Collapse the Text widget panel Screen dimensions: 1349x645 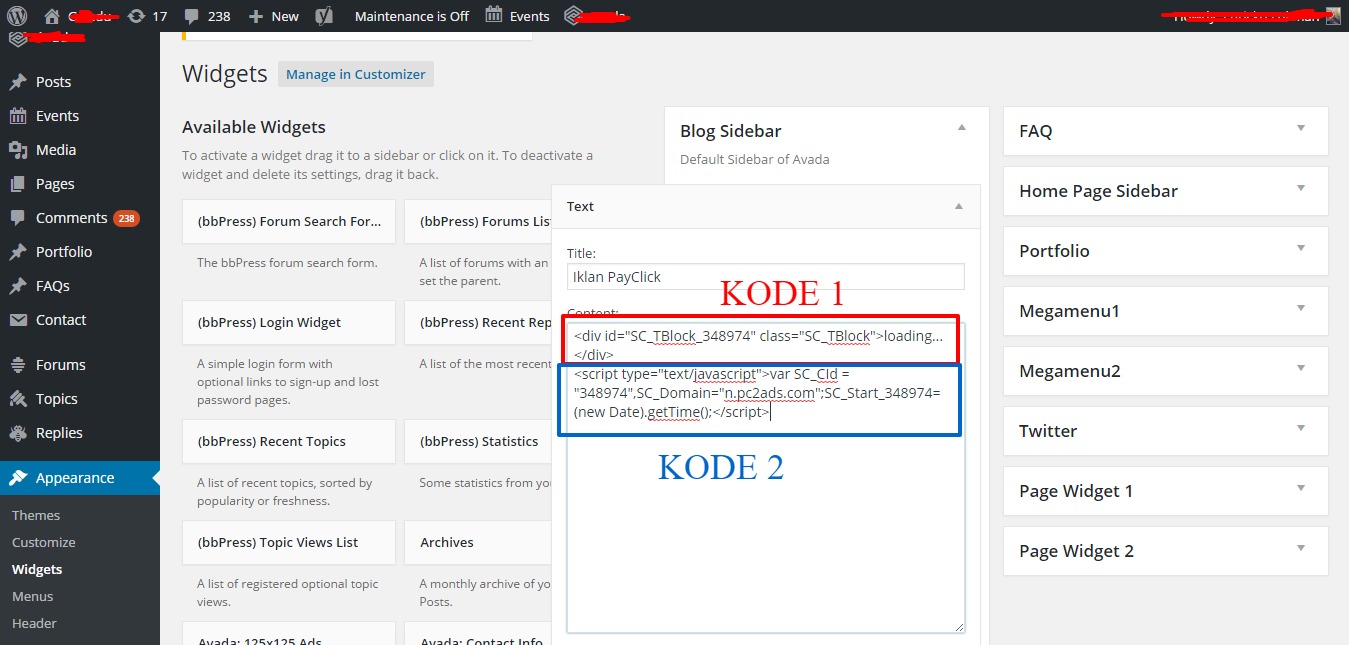point(959,206)
